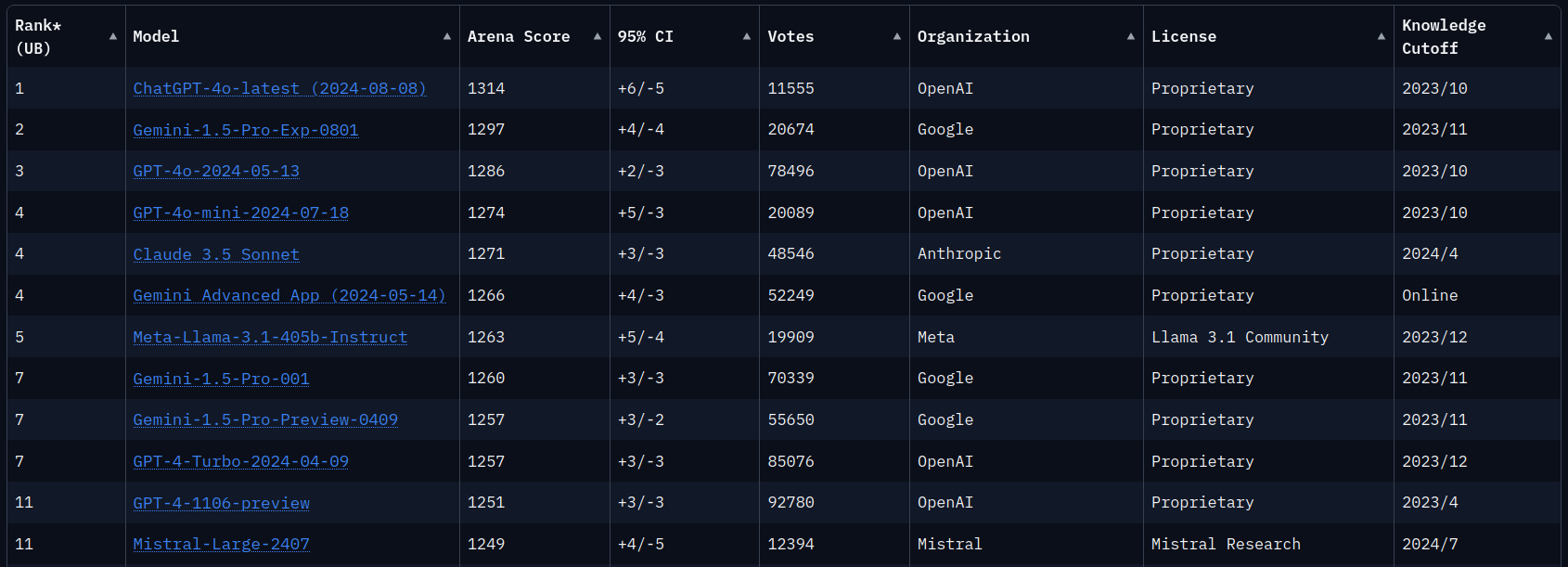Sort by the Organization column arrow
Screen dimensions: 1568x567
click(1131, 36)
